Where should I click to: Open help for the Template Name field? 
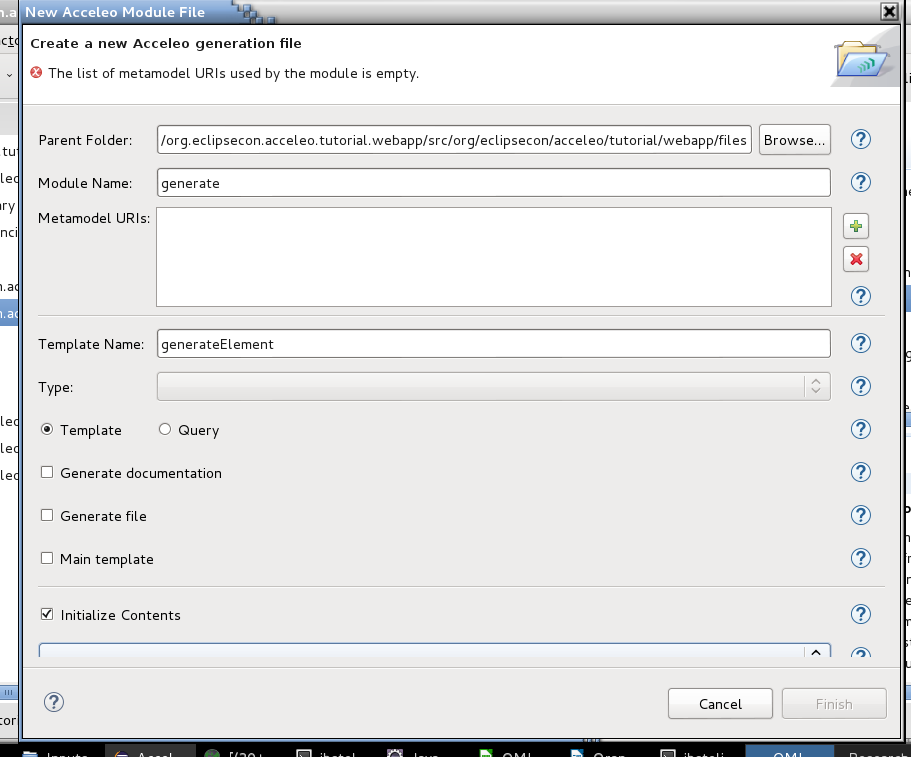(860, 343)
